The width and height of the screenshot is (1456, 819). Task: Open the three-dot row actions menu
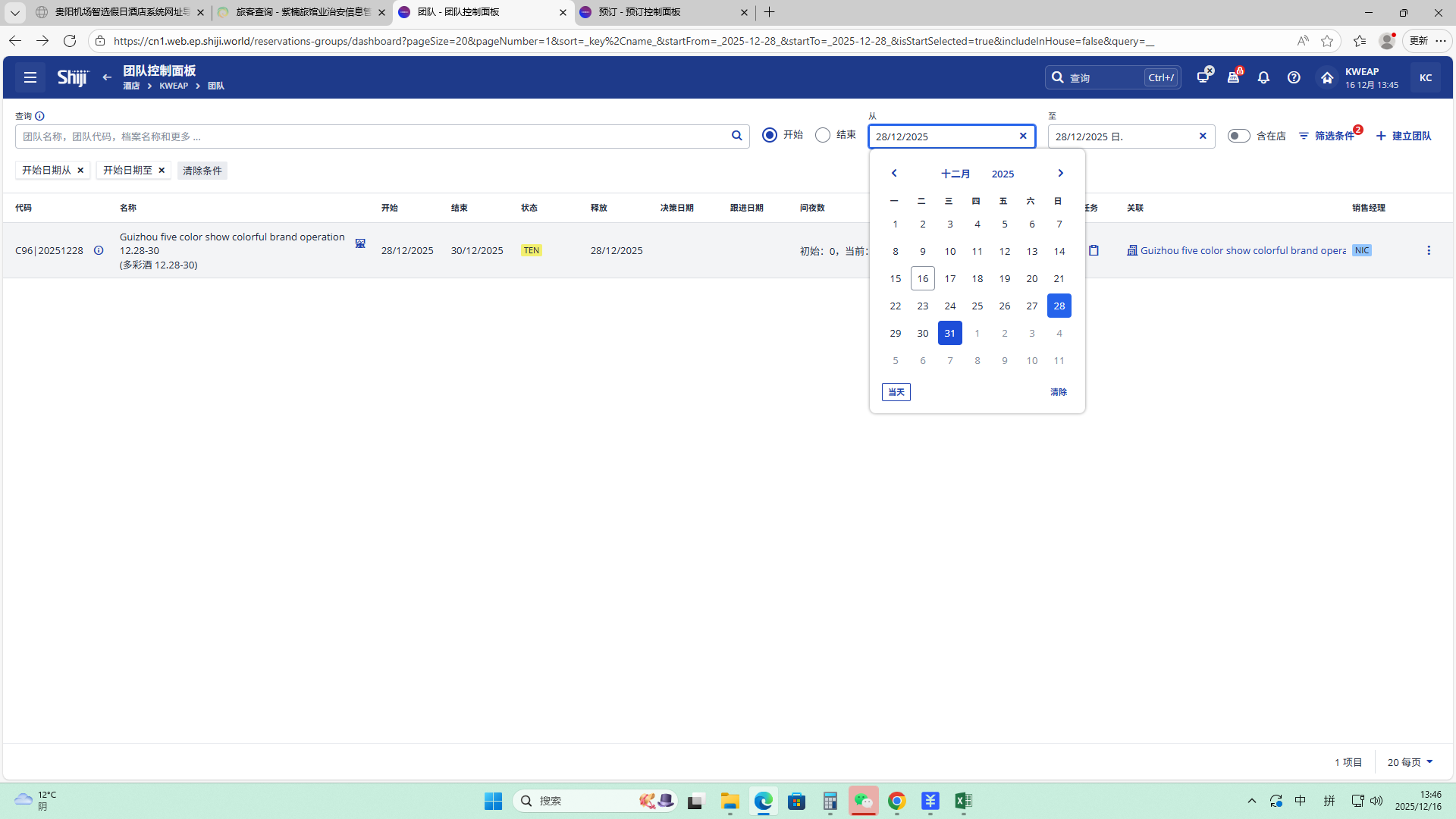1429,250
